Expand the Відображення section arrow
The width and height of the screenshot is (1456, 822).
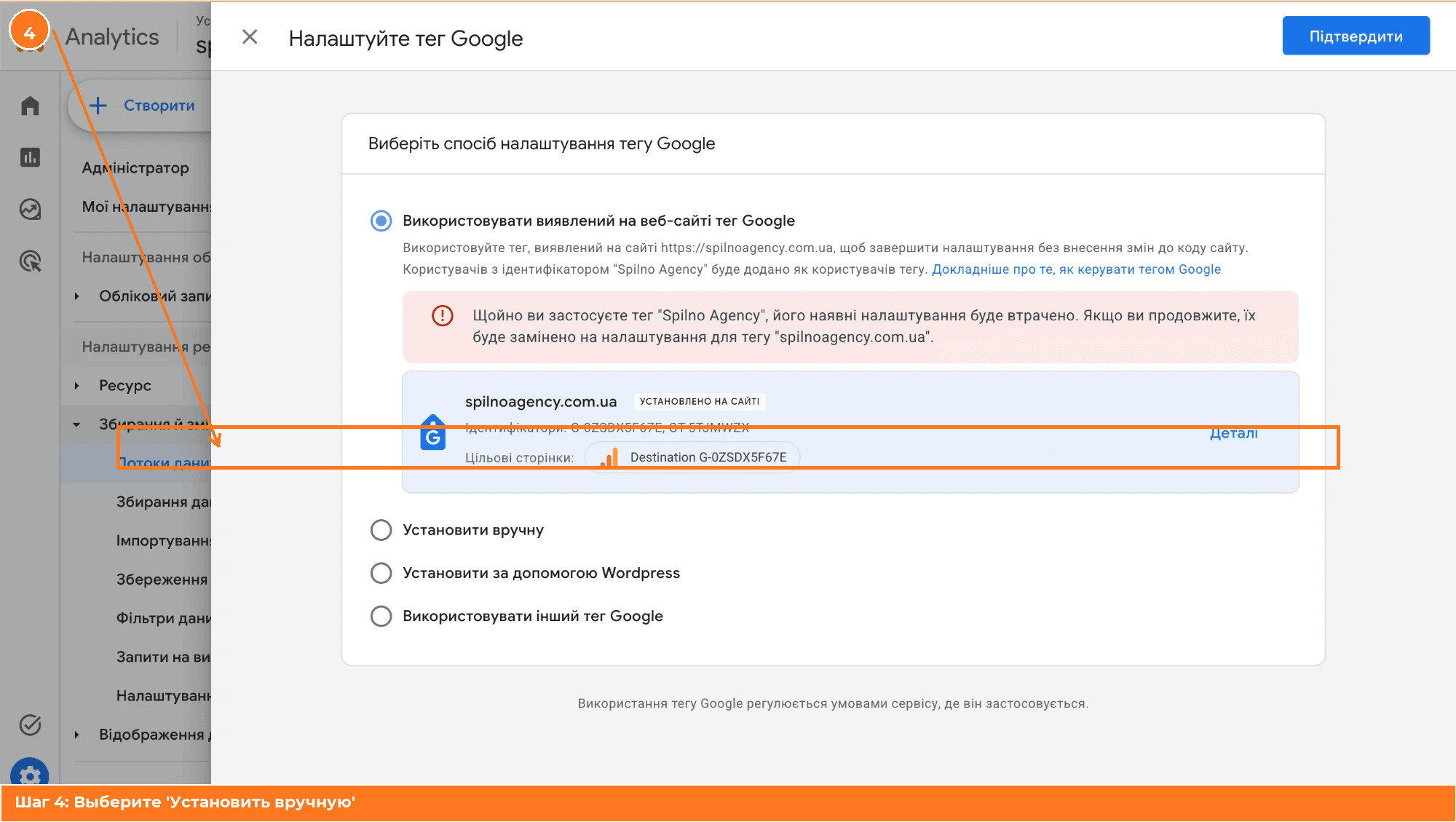pyautogui.click(x=76, y=735)
